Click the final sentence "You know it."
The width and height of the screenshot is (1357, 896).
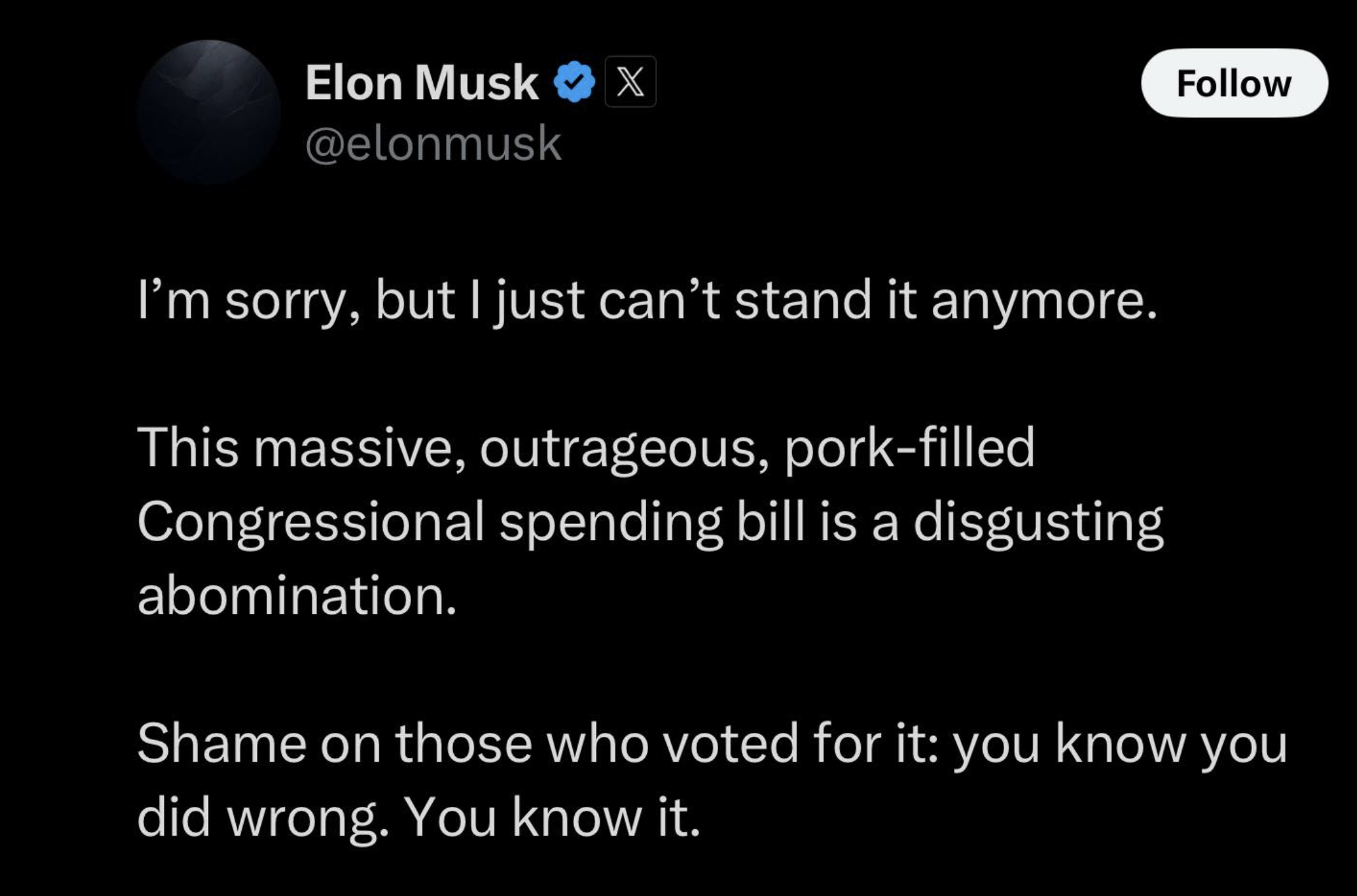[x=552, y=818]
